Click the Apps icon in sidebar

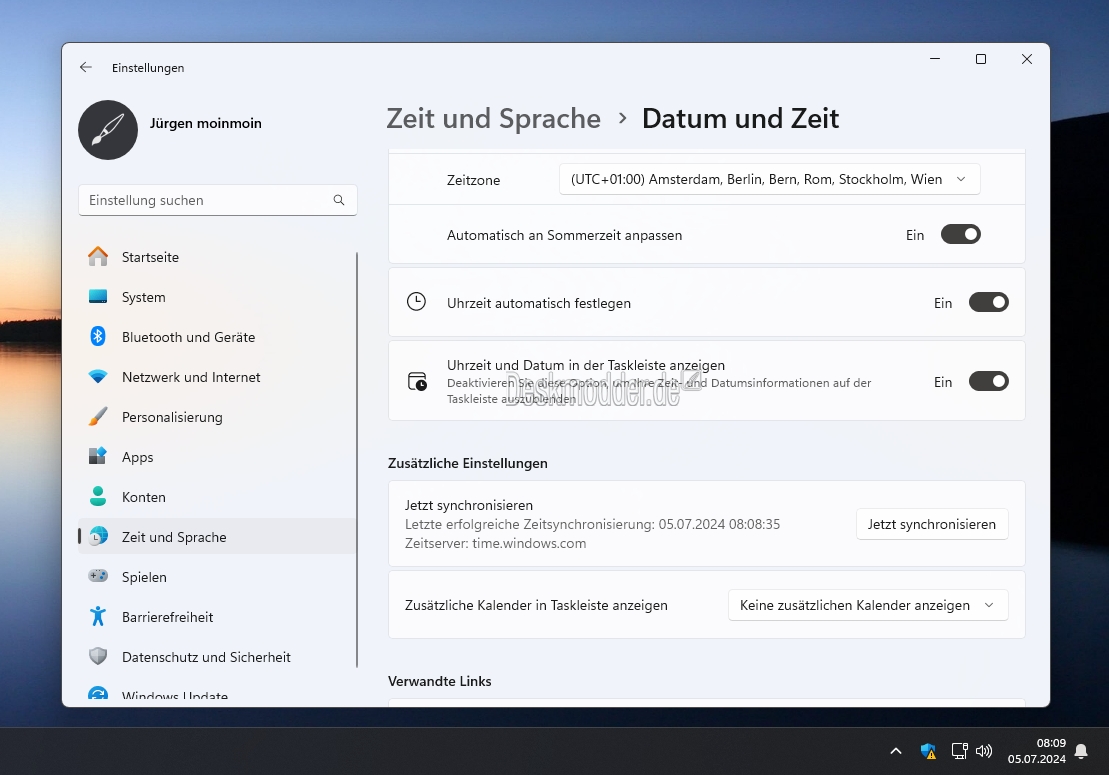pos(98,456)
